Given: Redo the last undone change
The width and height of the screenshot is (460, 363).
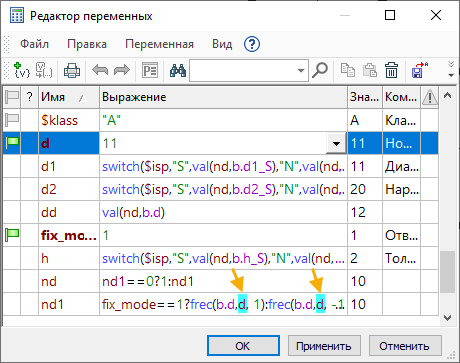Looking at the screenshot, I should (x=122, y=70).
